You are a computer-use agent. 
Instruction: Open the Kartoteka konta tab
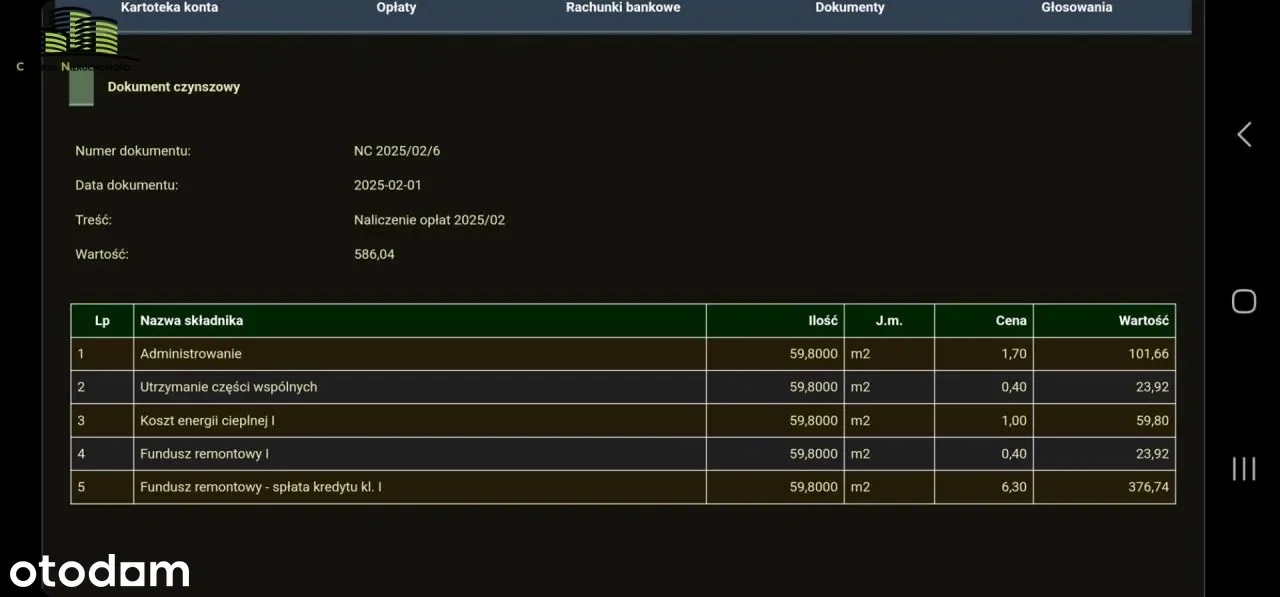pos(169,8)
